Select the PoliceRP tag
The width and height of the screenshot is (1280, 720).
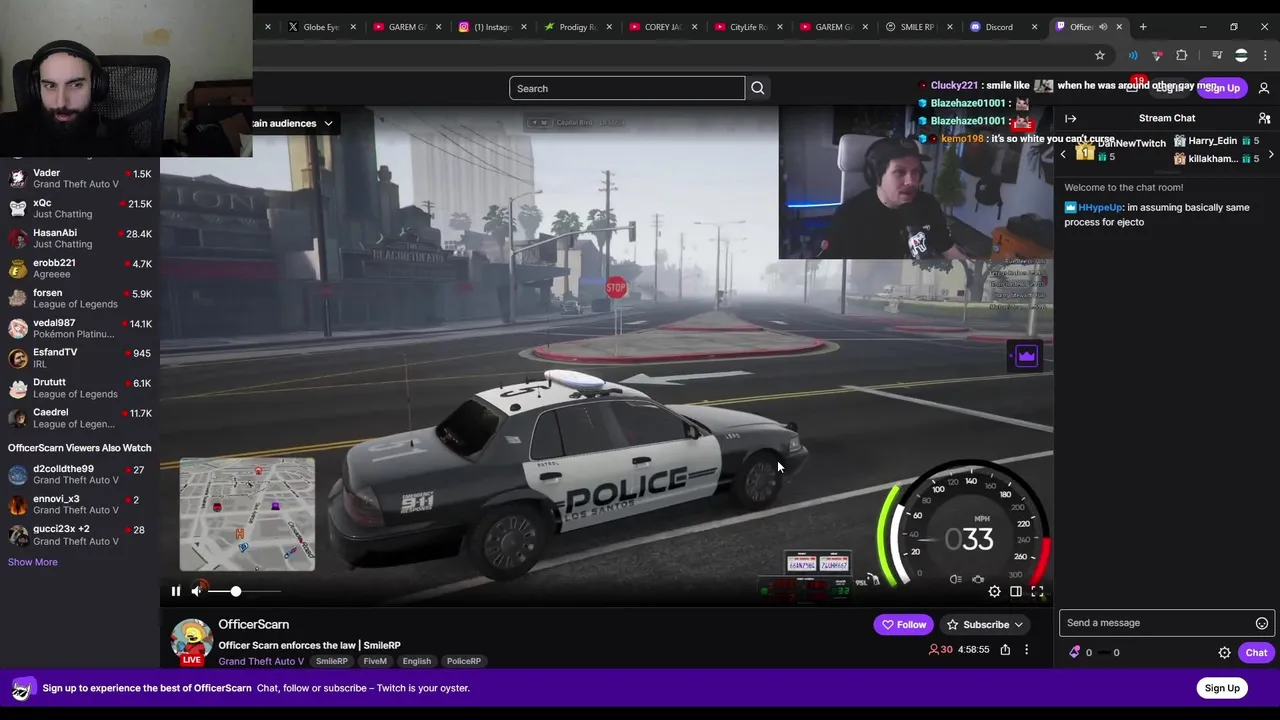pos(463,661)
